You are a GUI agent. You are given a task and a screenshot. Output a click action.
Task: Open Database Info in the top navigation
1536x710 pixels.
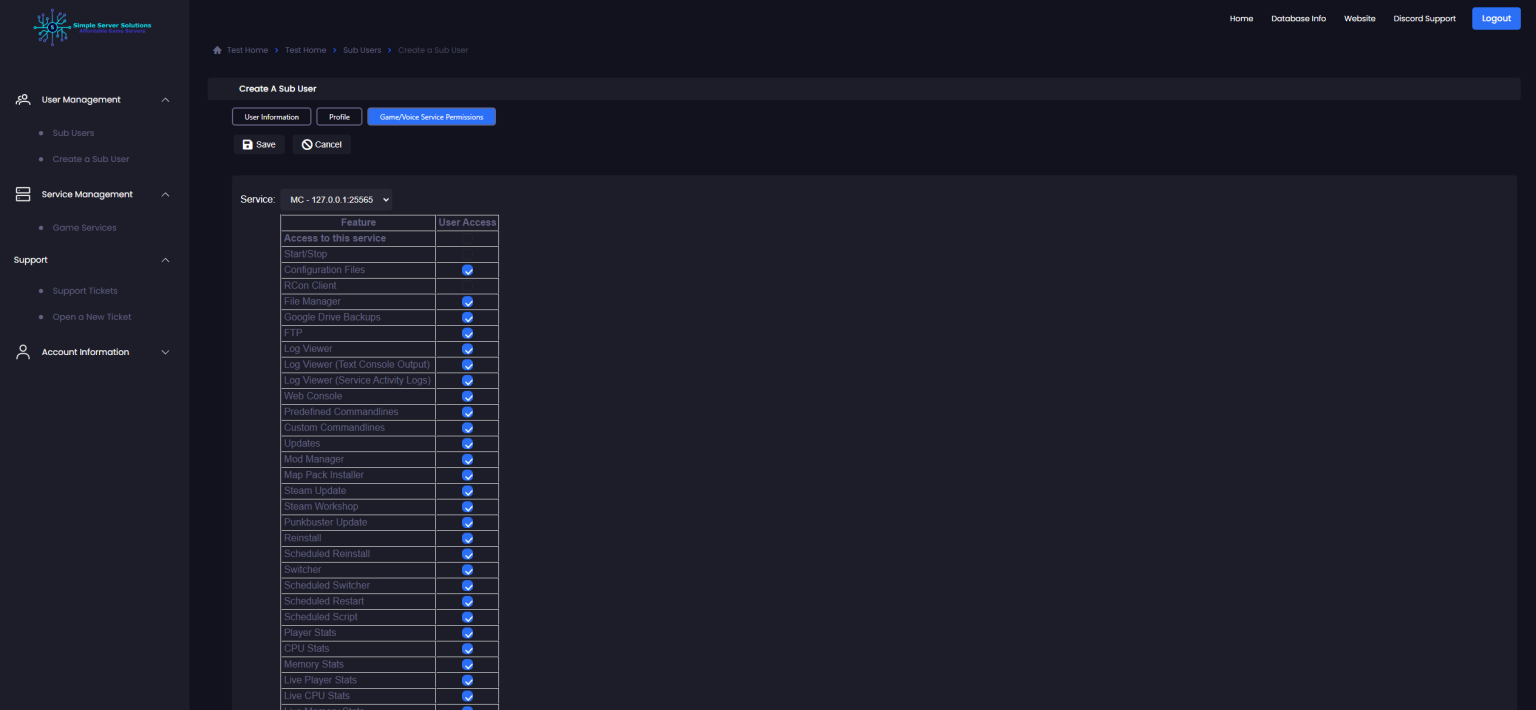1298,19
